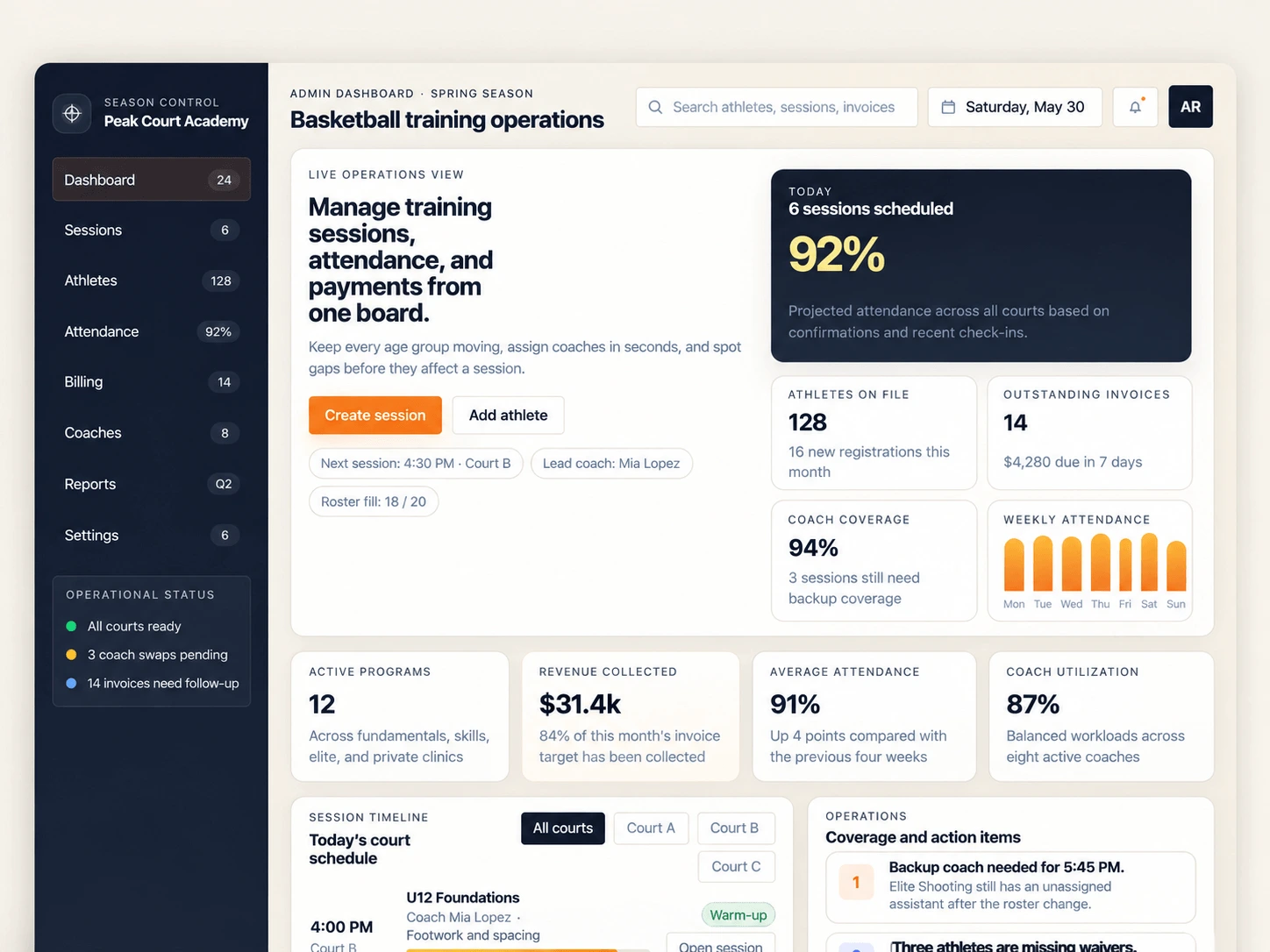Filter the schedule by Court B
This screenshot has height=952, width=1270.
[735, 828]
